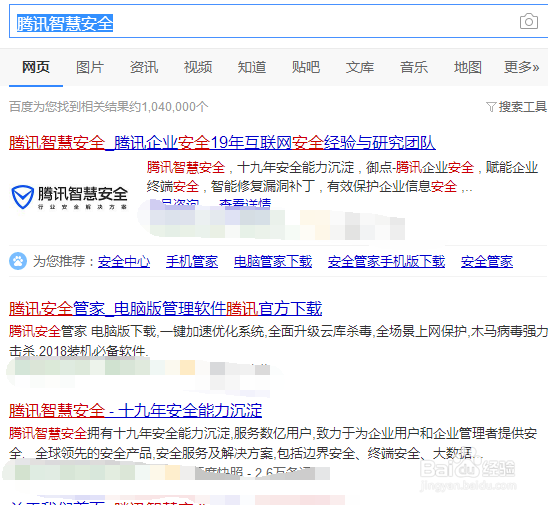Viewport: 548px width, 505px height.
Task: Open 搜索工具 search tools
Action: tap(522, 107)
